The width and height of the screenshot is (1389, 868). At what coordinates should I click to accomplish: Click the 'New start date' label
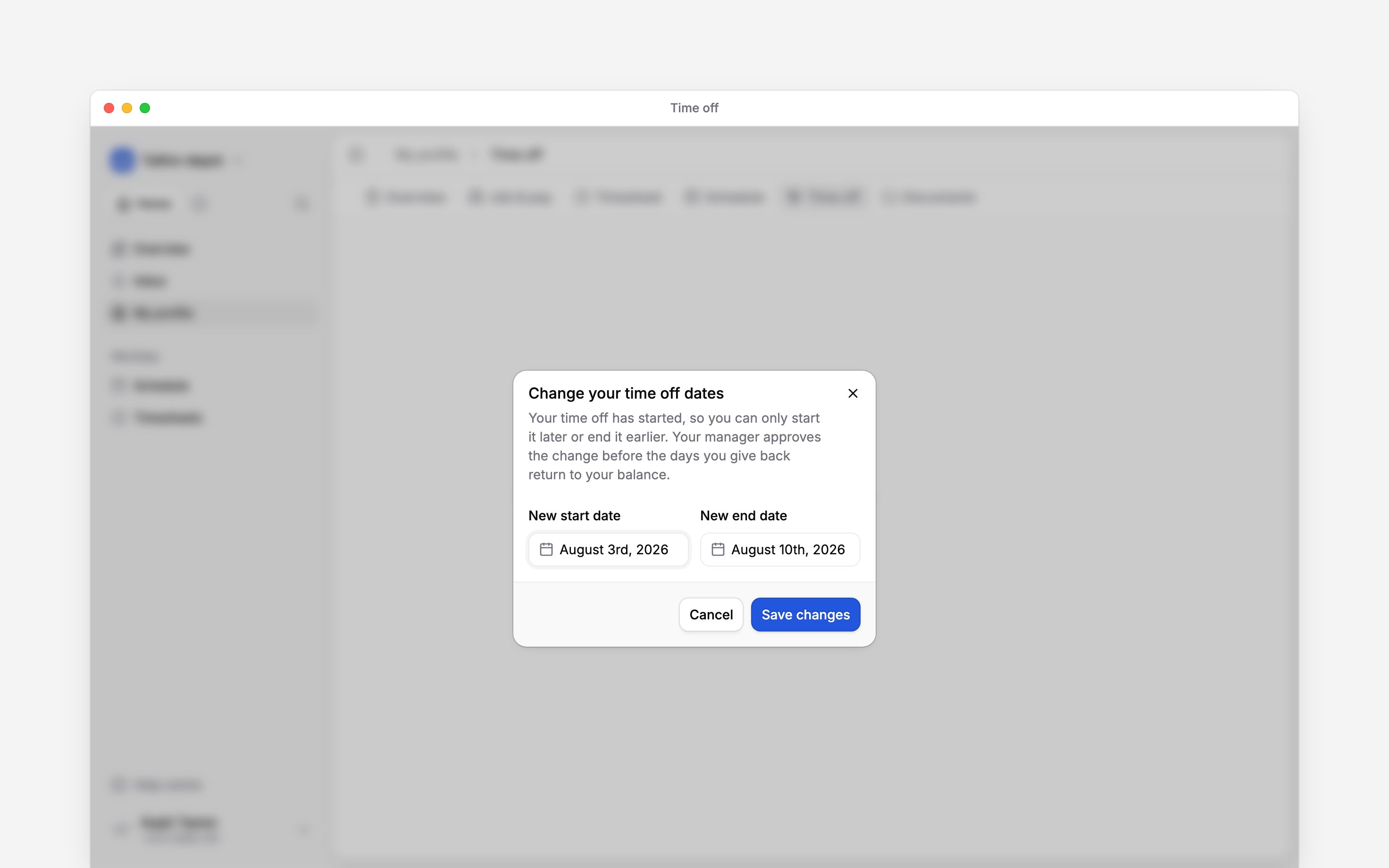pos(574,516)
